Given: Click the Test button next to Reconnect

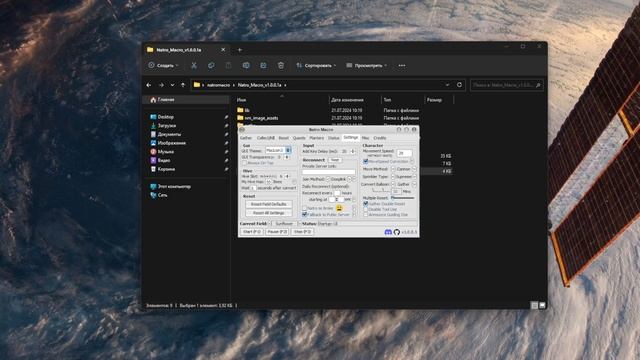Looking at the screenshot, I should point(335,160).
